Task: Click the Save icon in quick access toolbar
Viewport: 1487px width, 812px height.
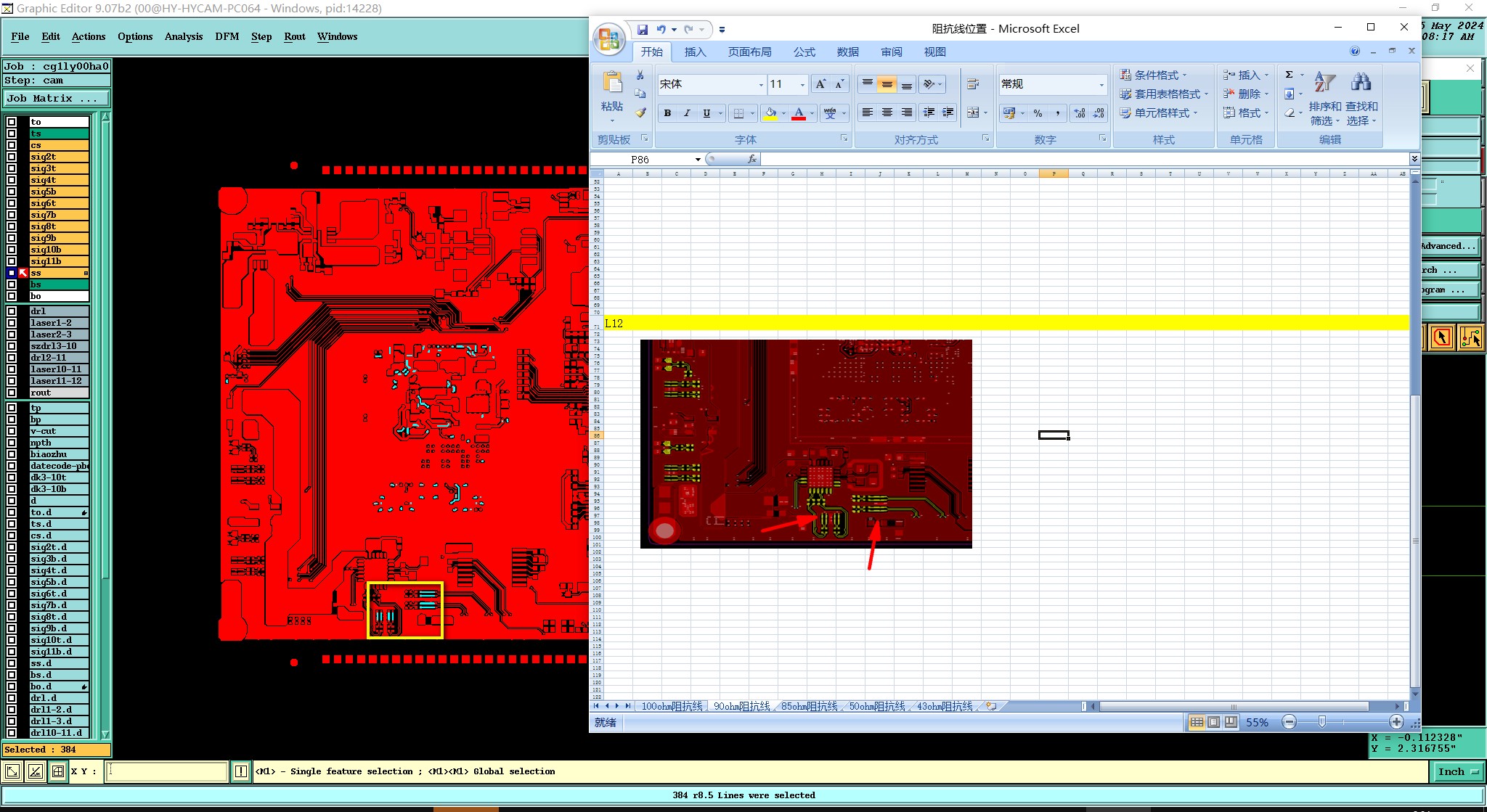Action: coord(643,30)
